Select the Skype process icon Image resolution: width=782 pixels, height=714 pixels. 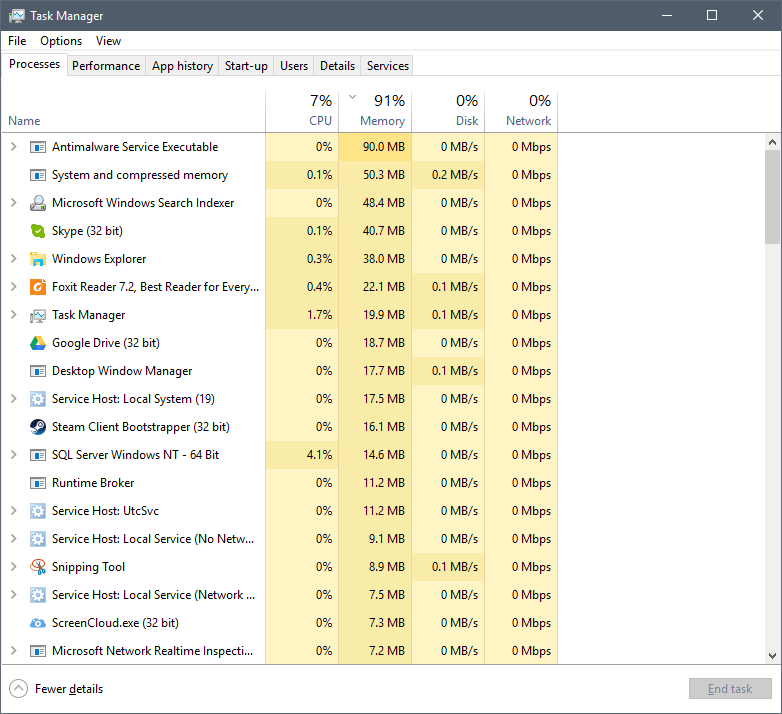38,231
